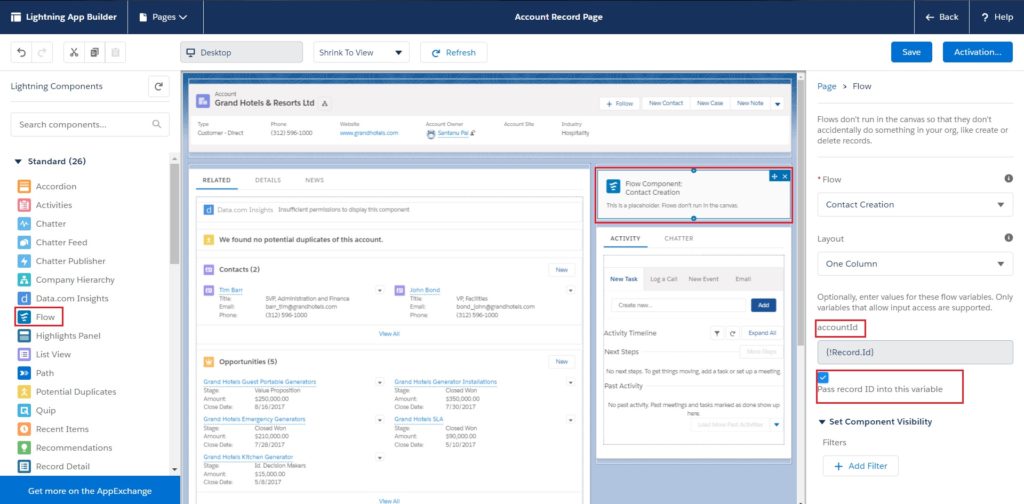The image size is (1024, 504).
Task: Toggle Pass record ID into this variable
Action: pyautogui.click(x=823, y=377)
